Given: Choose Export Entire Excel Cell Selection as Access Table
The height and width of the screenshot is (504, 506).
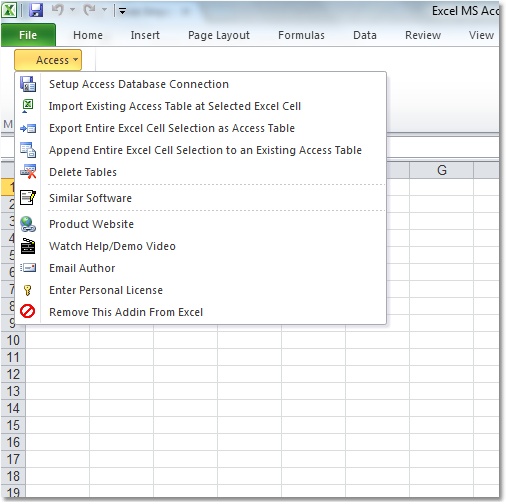Looking at the screenshot, I should coord(201,128).
